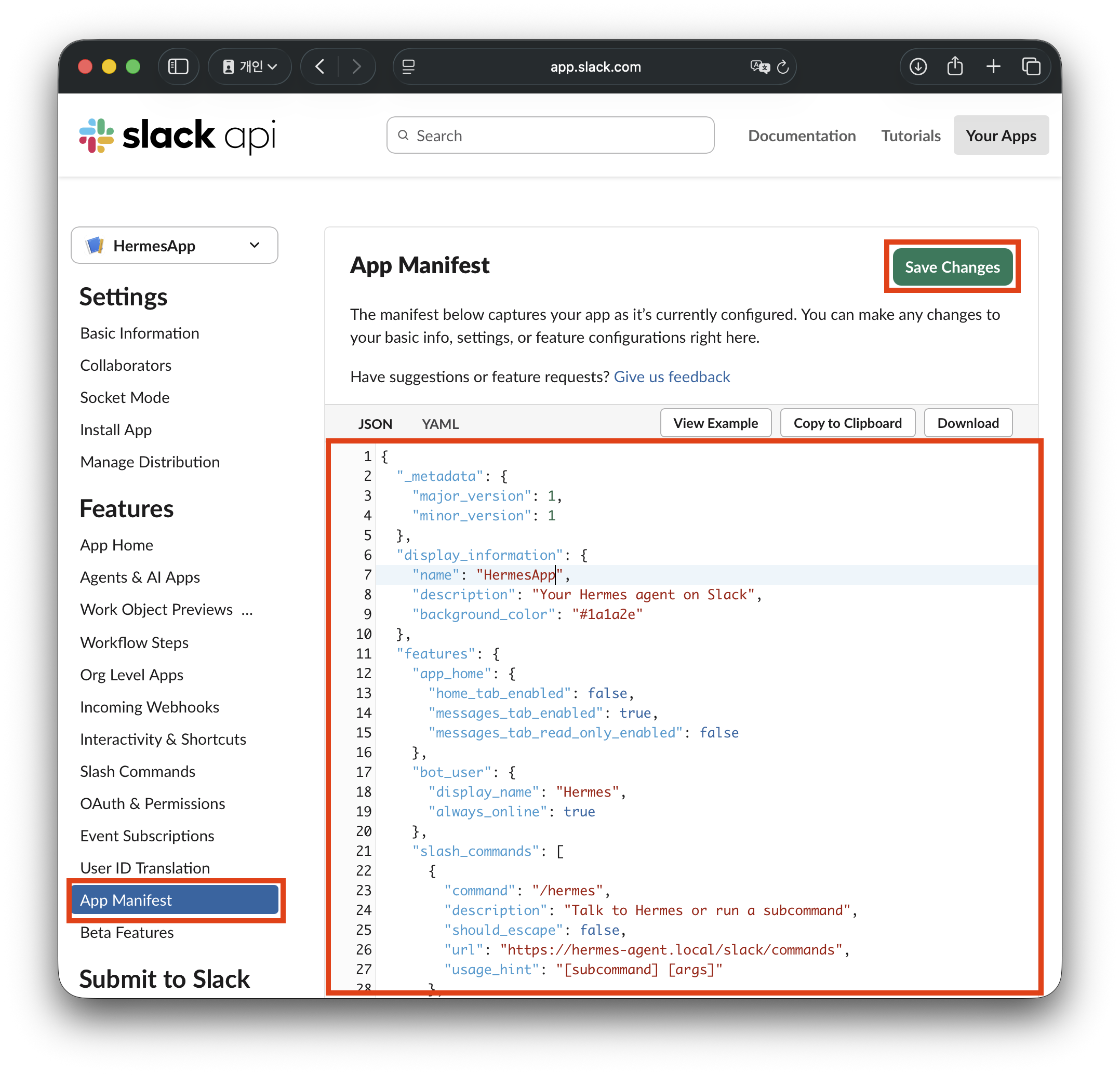Open OAuth & Permissions page
Image resolution: width=1120 pixels, height=1075 pixels.
pyautogui.click(x=153, y=804)
